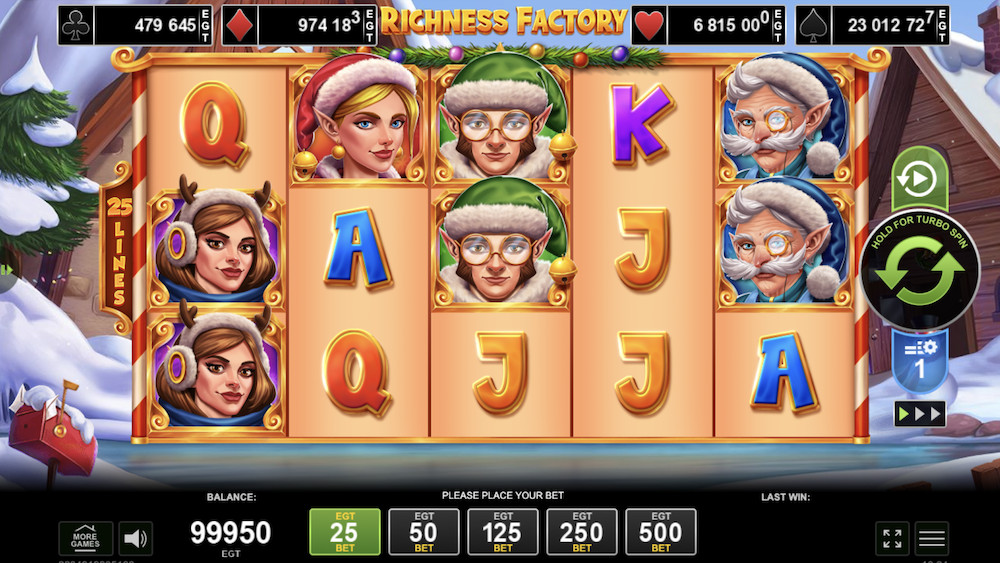The height and width of the screenshot is (563, 1000).
Task: Toggle the fast-forward speed arrows button
Action: pos(920,414)
